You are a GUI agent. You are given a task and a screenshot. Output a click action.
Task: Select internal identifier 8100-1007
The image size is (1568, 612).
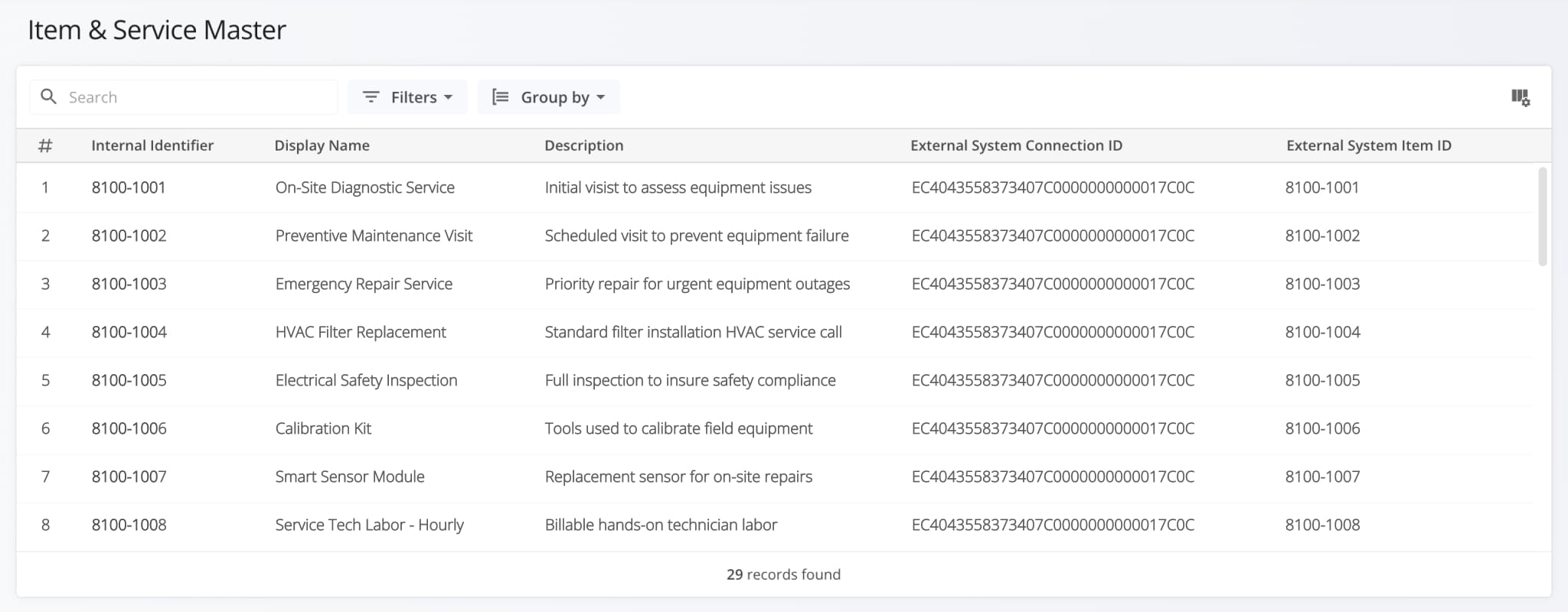[129, 477]
